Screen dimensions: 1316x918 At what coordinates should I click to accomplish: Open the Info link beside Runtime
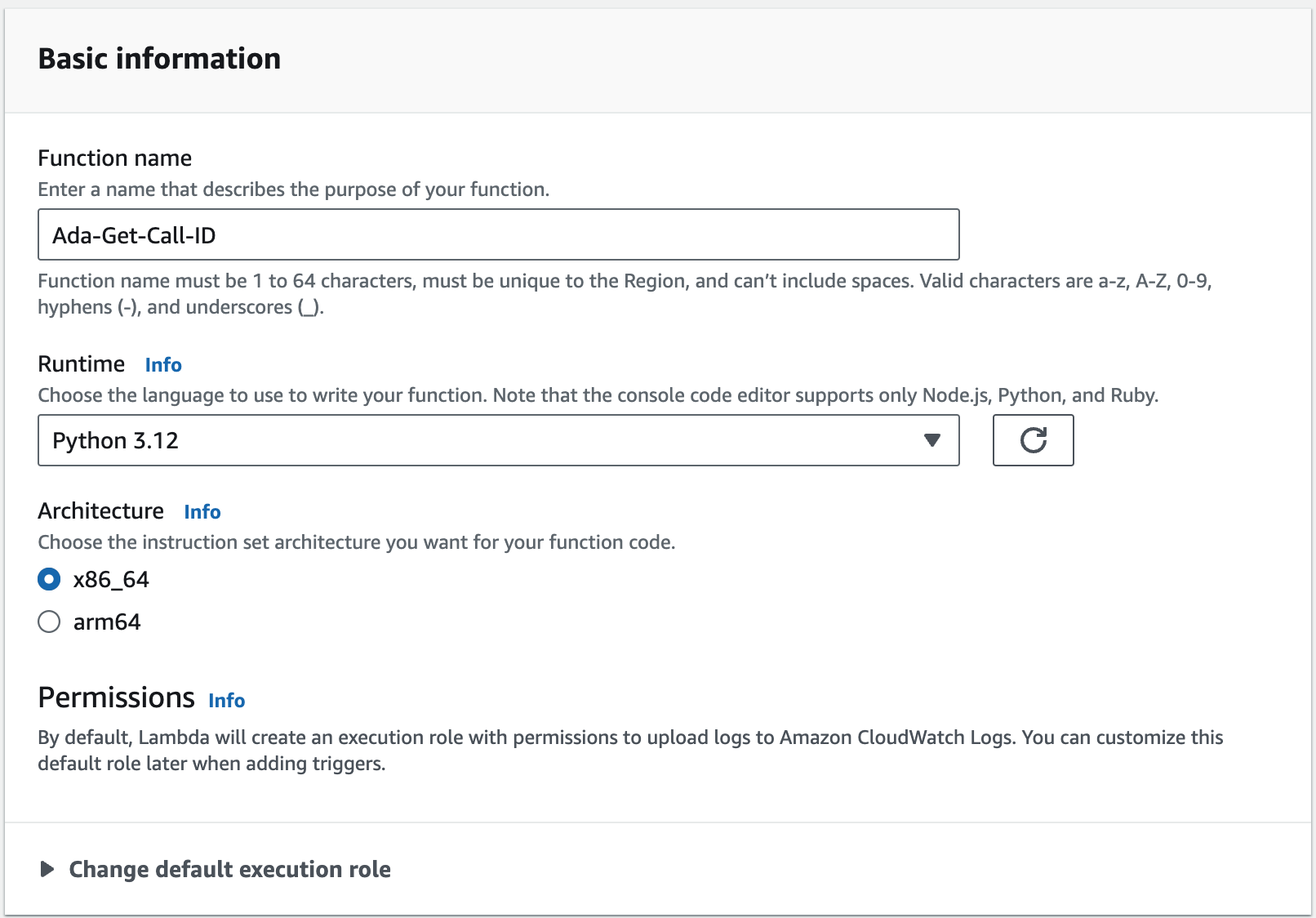163,365
